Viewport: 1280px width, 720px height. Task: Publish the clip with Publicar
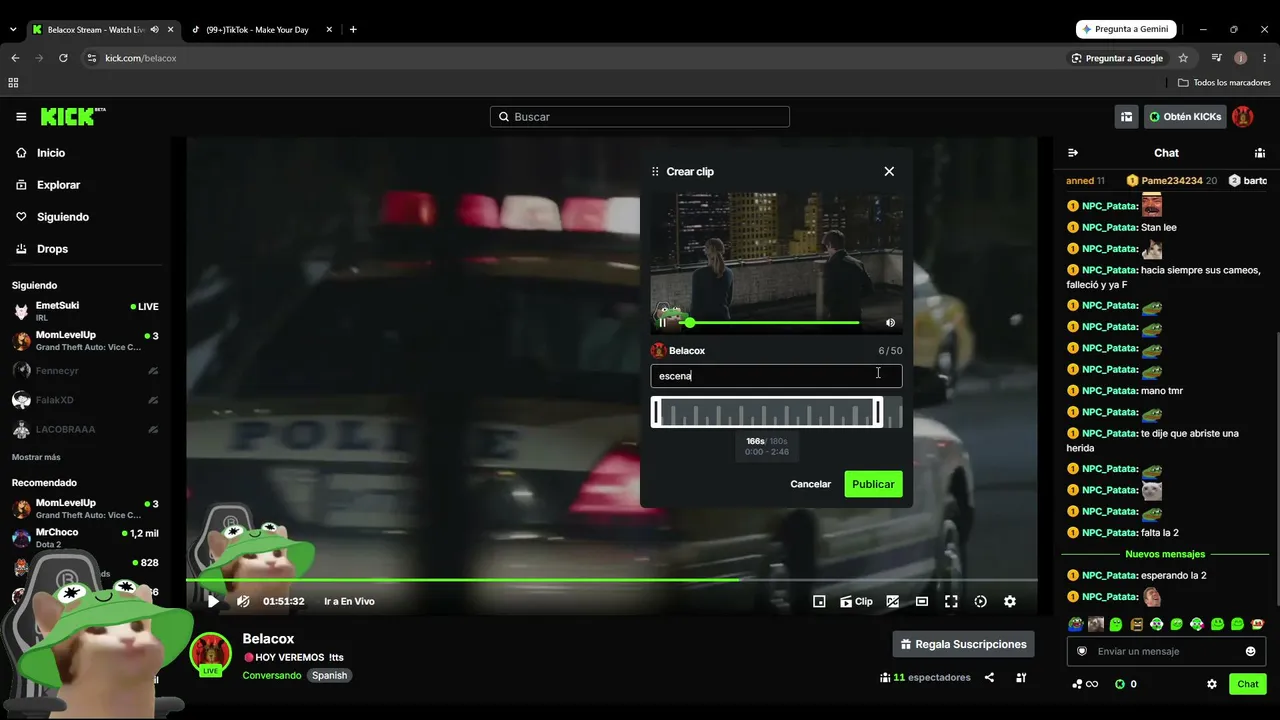click(873, 484)
